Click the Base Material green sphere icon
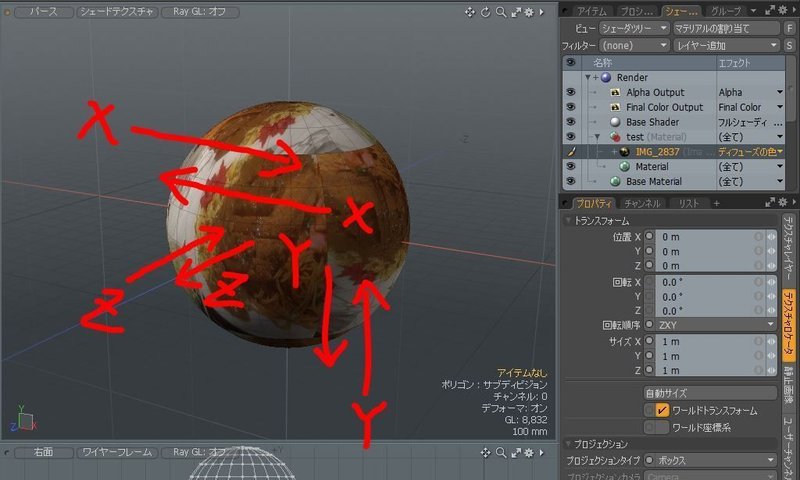The image size is (800, 480). [x=615, y=182]
